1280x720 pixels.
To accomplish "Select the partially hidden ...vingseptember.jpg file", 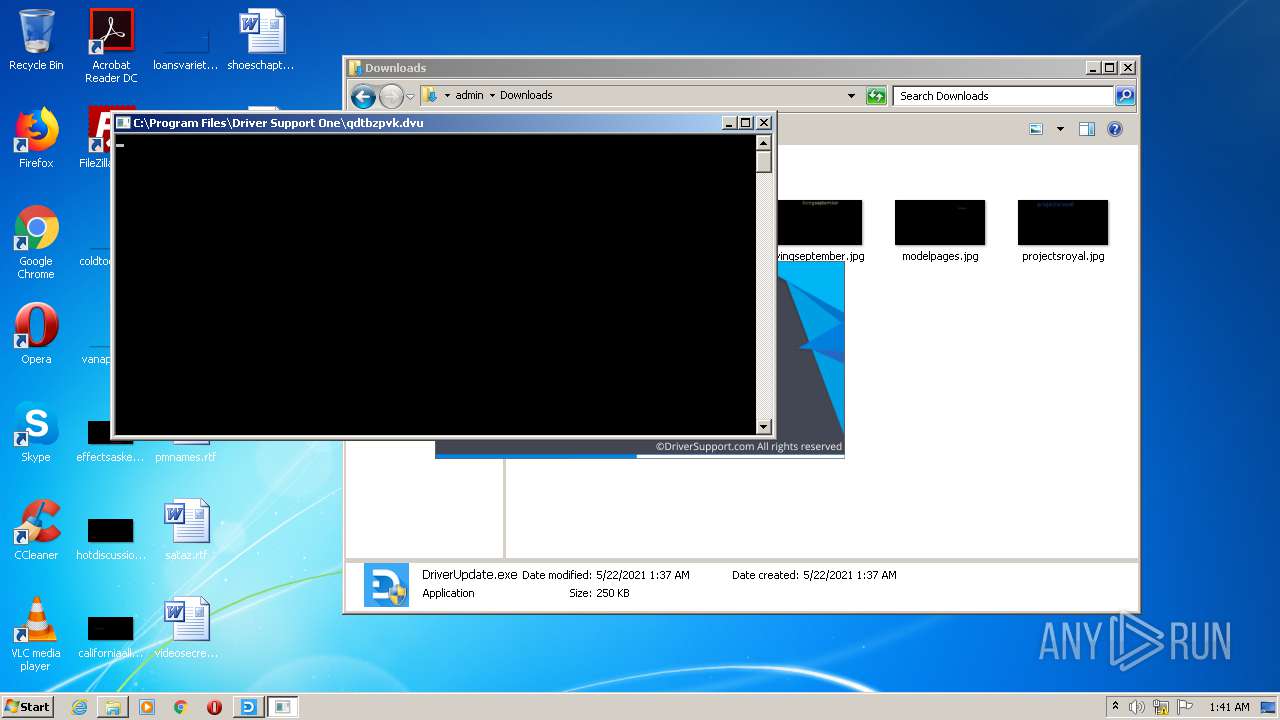I will pos(820,230).
